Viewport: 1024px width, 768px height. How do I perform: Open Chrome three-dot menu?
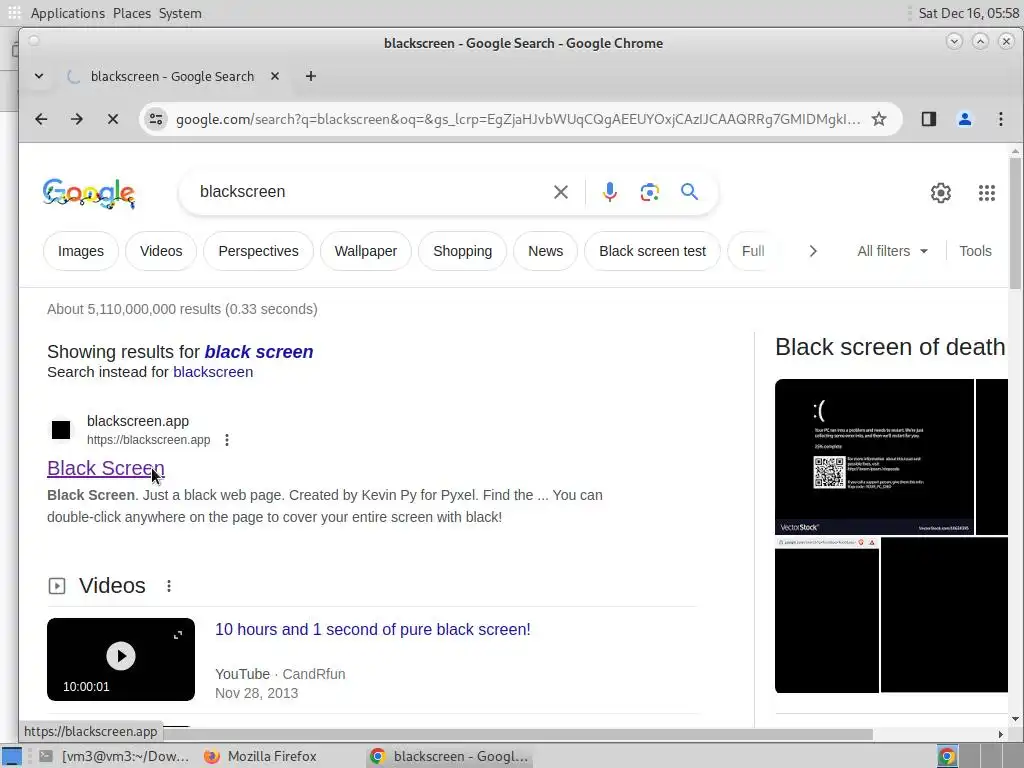point(1000,119)
